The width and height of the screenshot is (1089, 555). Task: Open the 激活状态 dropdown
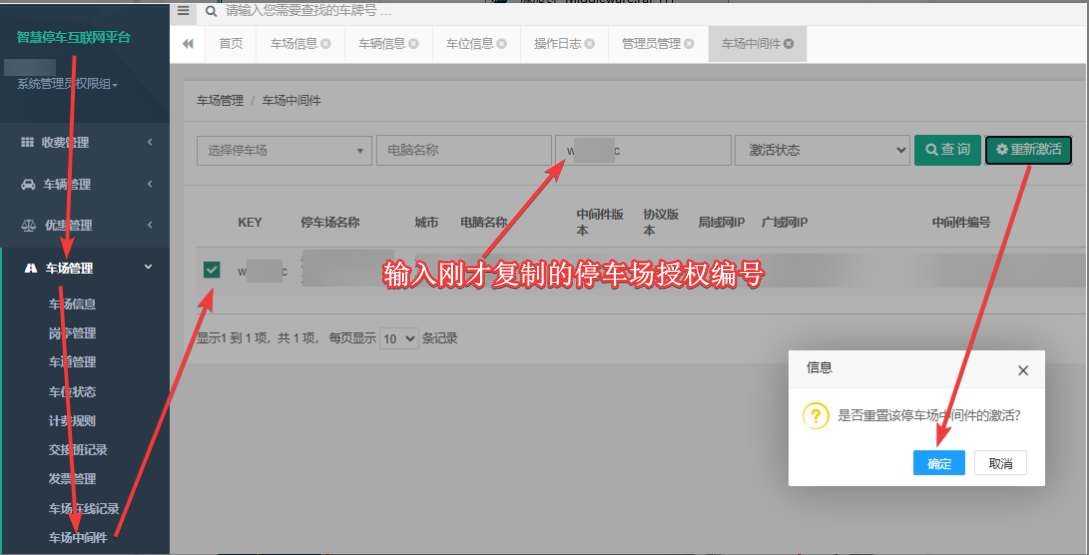tap(822, 150)
